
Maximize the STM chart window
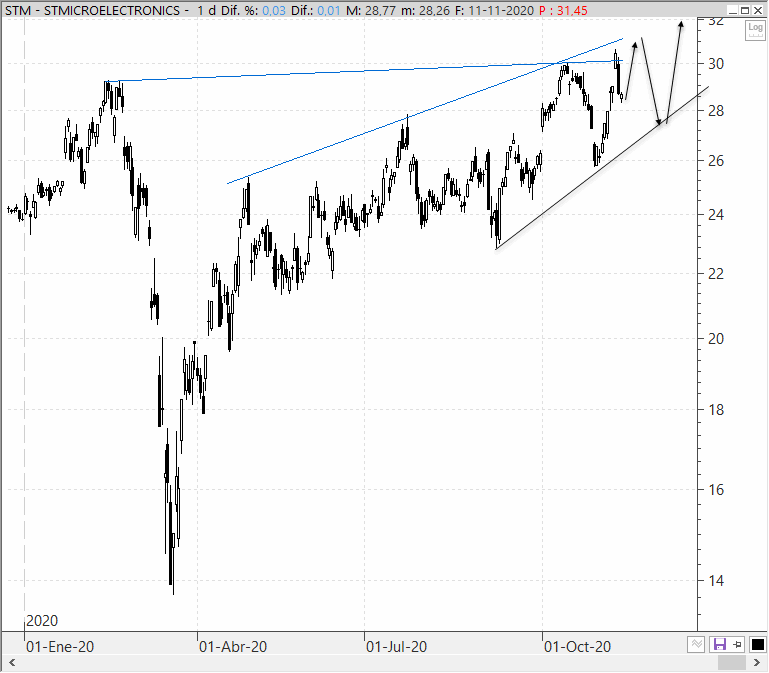pos(745,10)
